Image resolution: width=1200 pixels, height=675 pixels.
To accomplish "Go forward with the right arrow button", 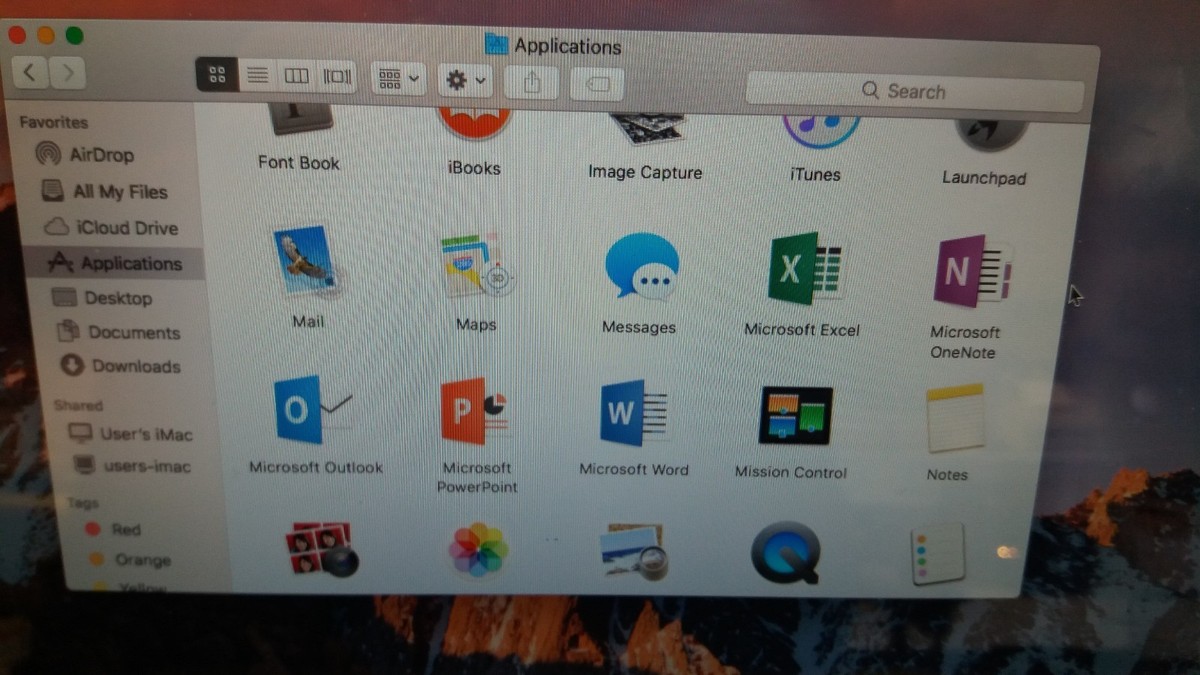I will pos(67,72).
